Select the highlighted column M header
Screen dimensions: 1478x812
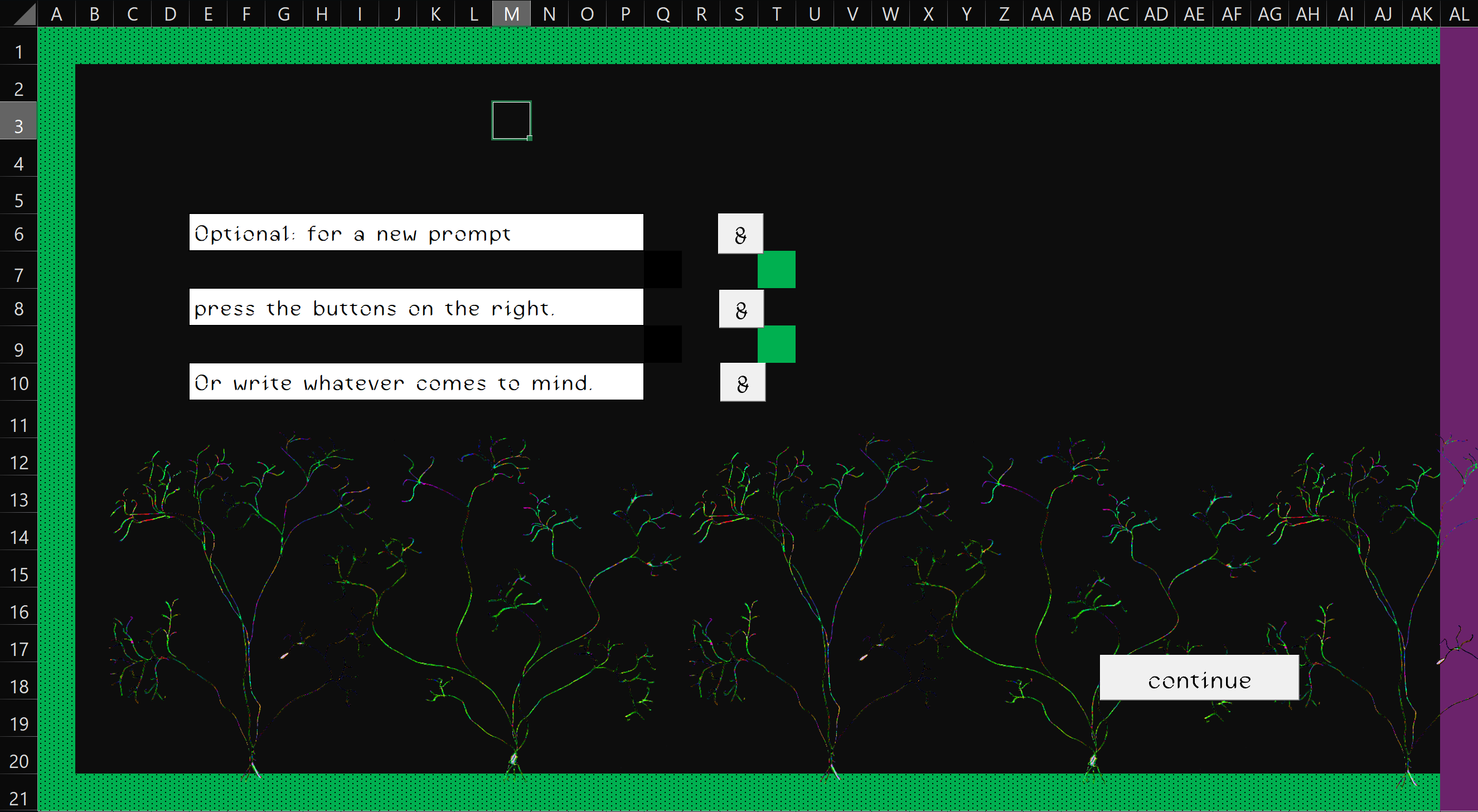click(x=511, y=14)
